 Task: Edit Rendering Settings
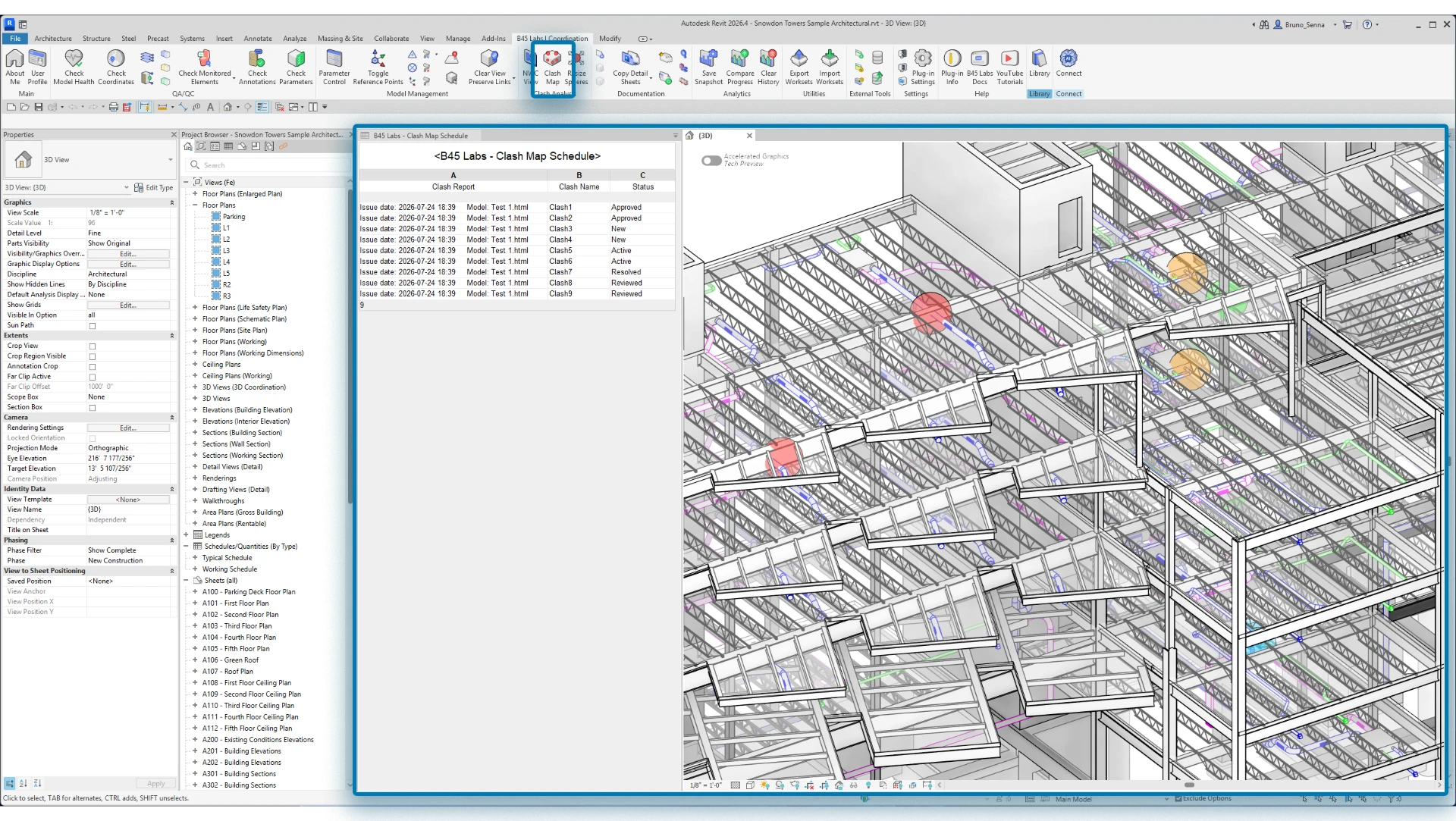[128, 428]
